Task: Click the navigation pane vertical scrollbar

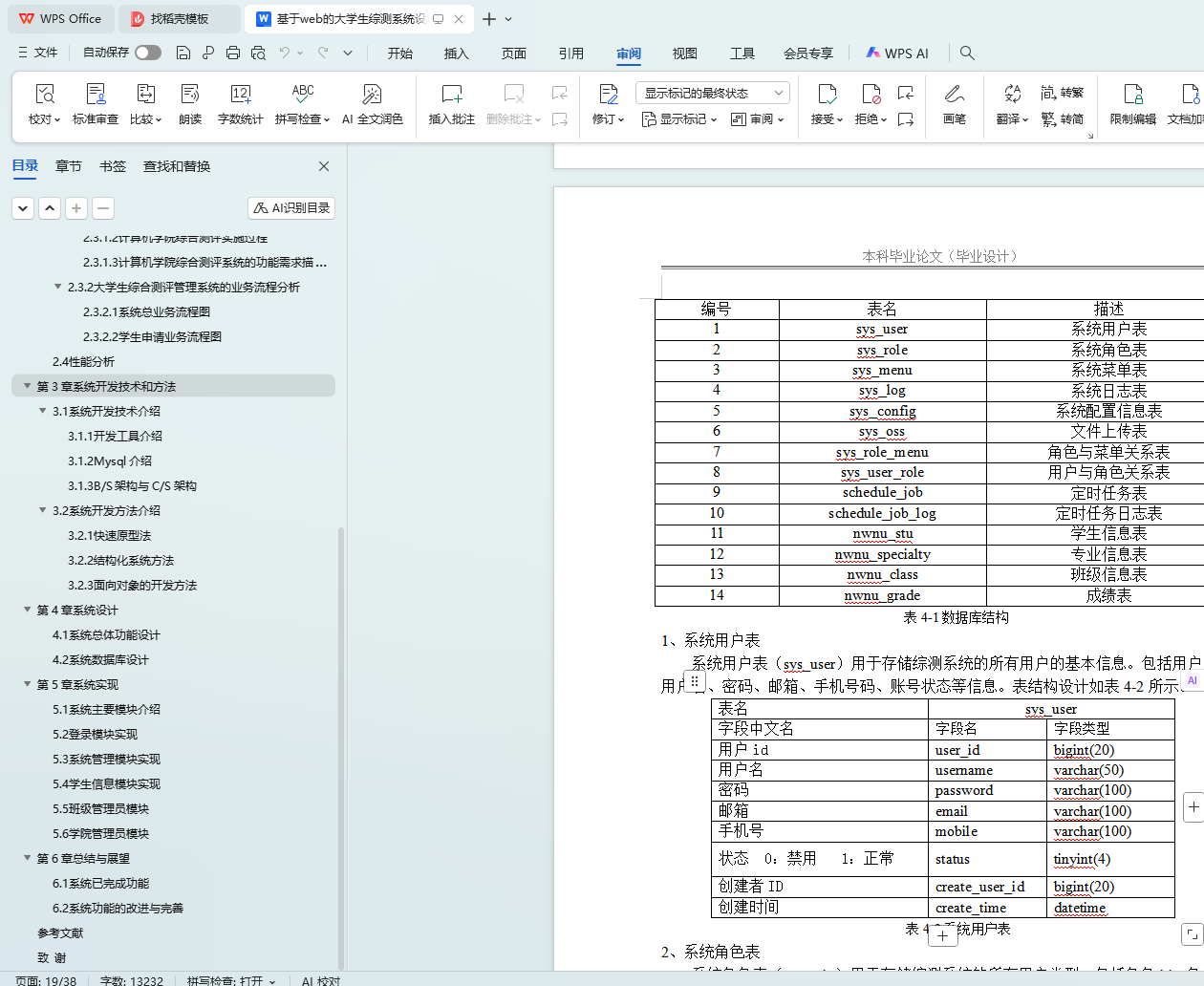Action: click(x=341, y=745)
